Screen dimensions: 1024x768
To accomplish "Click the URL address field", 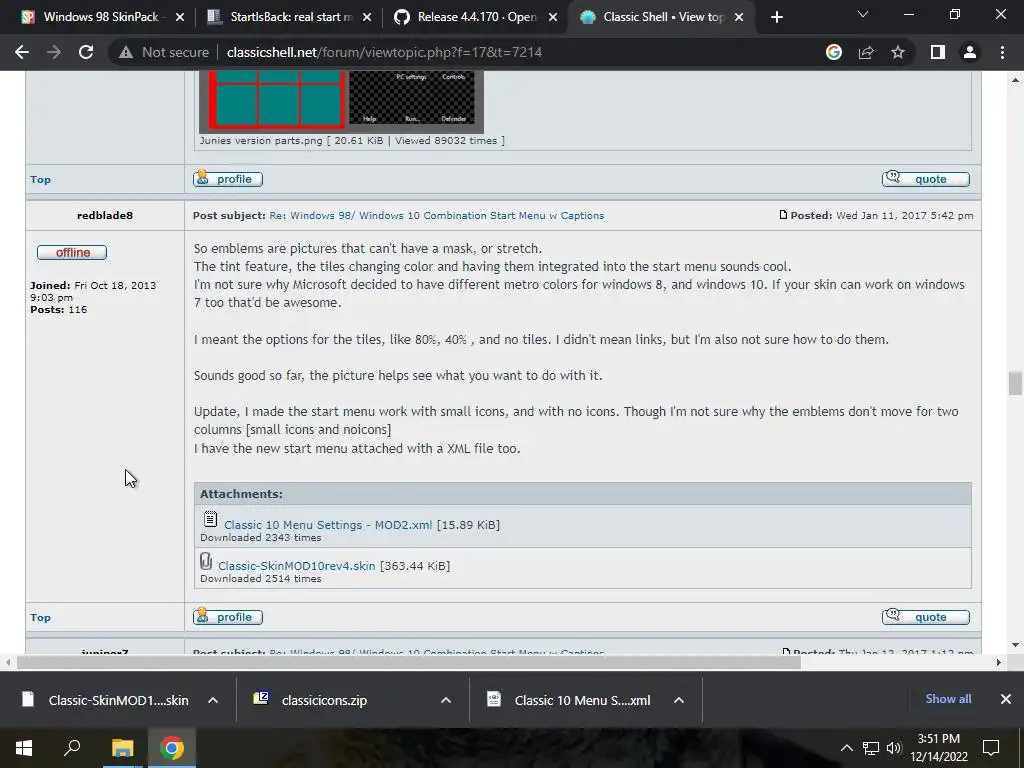I will 384,52.
